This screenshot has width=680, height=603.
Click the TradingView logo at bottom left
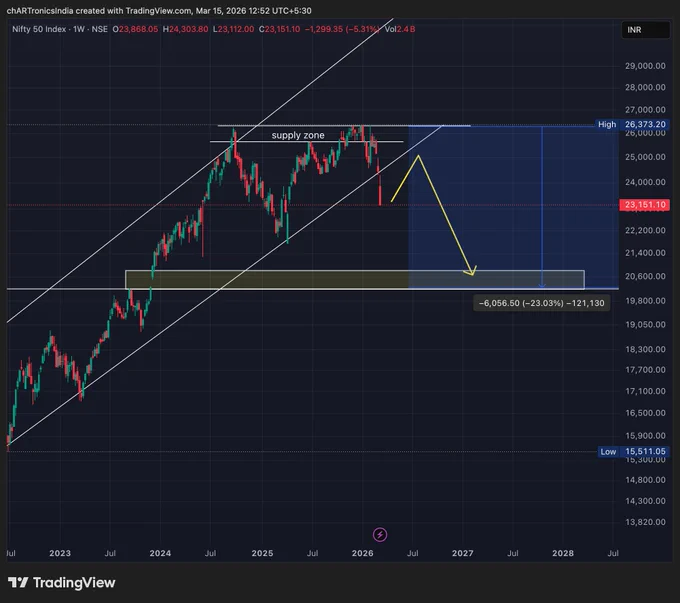(x=62, y=583)
